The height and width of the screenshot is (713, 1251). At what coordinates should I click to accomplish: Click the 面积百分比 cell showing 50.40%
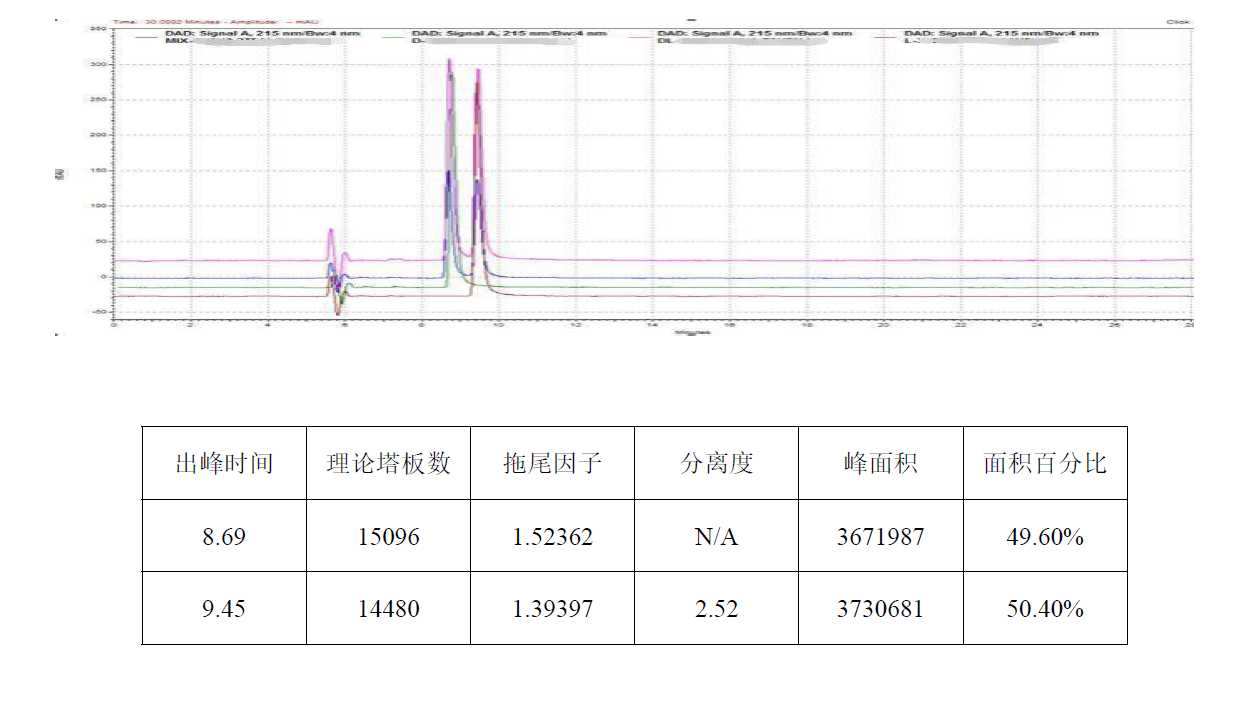click(x=1045, y=609)
